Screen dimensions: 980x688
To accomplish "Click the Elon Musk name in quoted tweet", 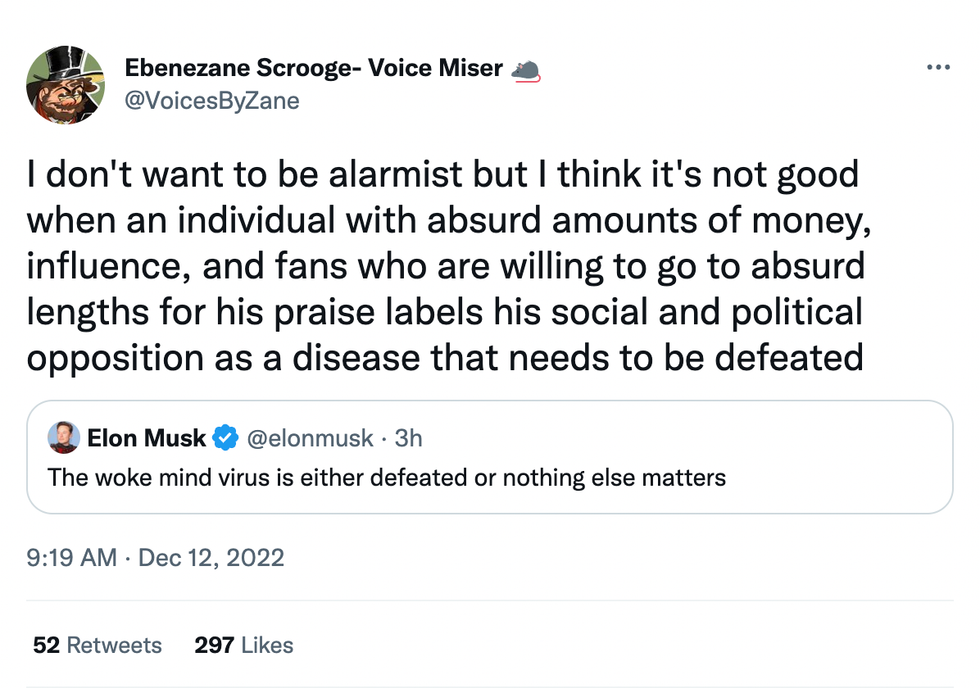I will click(147, 438).
